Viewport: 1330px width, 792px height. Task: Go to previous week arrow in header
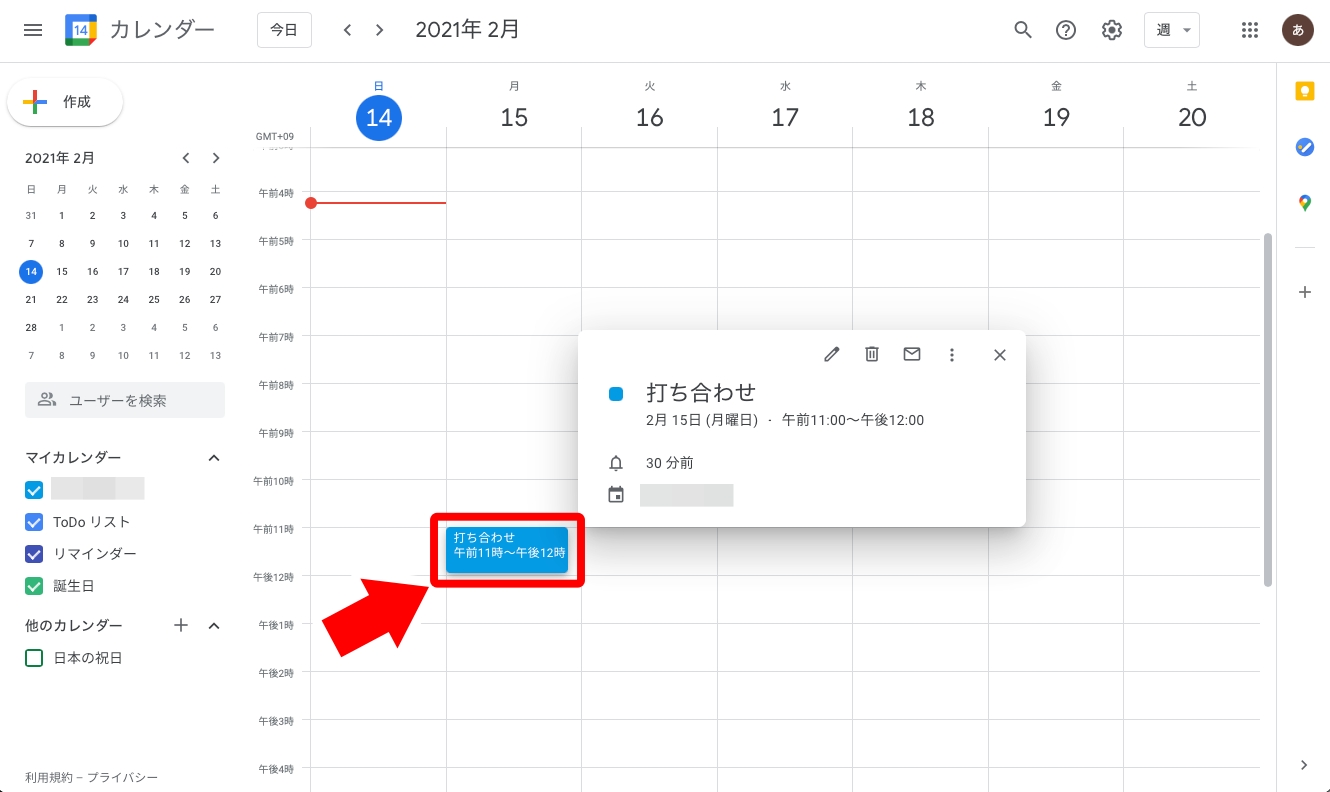pyautogui.click(x=347, y=30)
